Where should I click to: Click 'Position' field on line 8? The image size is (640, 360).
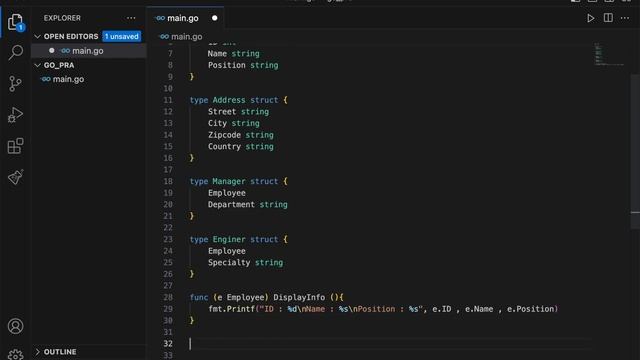227,65
